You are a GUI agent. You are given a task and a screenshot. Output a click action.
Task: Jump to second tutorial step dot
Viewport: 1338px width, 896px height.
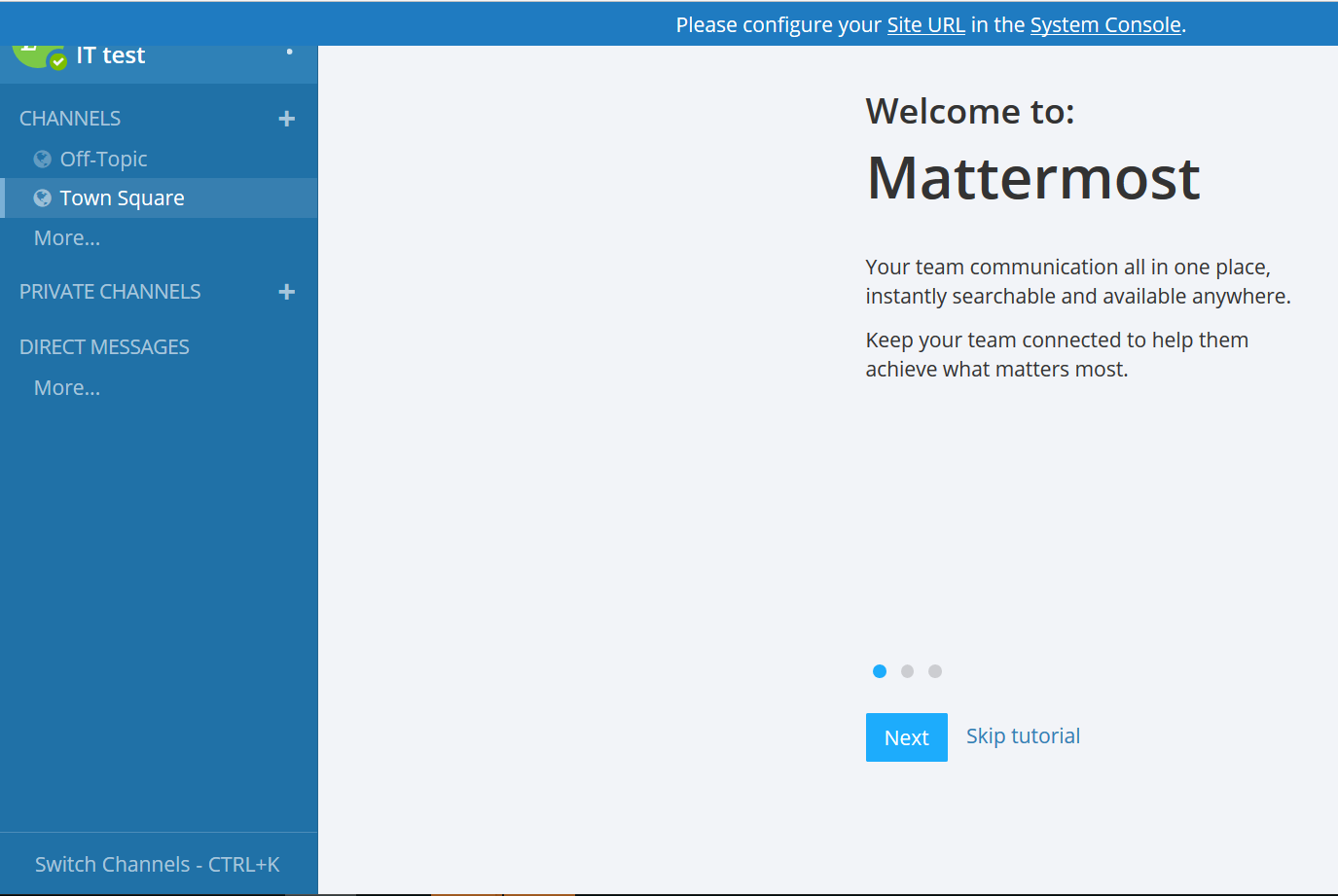(x=907, y=671)
